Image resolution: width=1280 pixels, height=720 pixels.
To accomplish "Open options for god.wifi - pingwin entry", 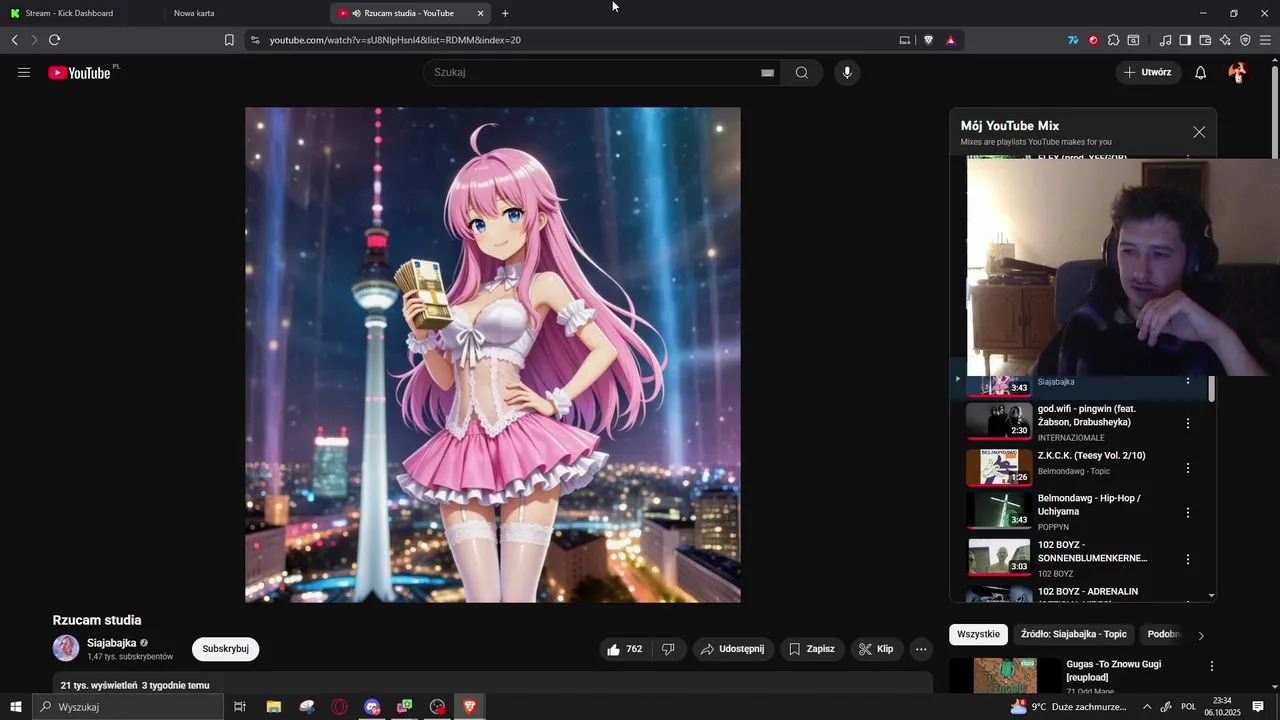I will pos(1188,423).
